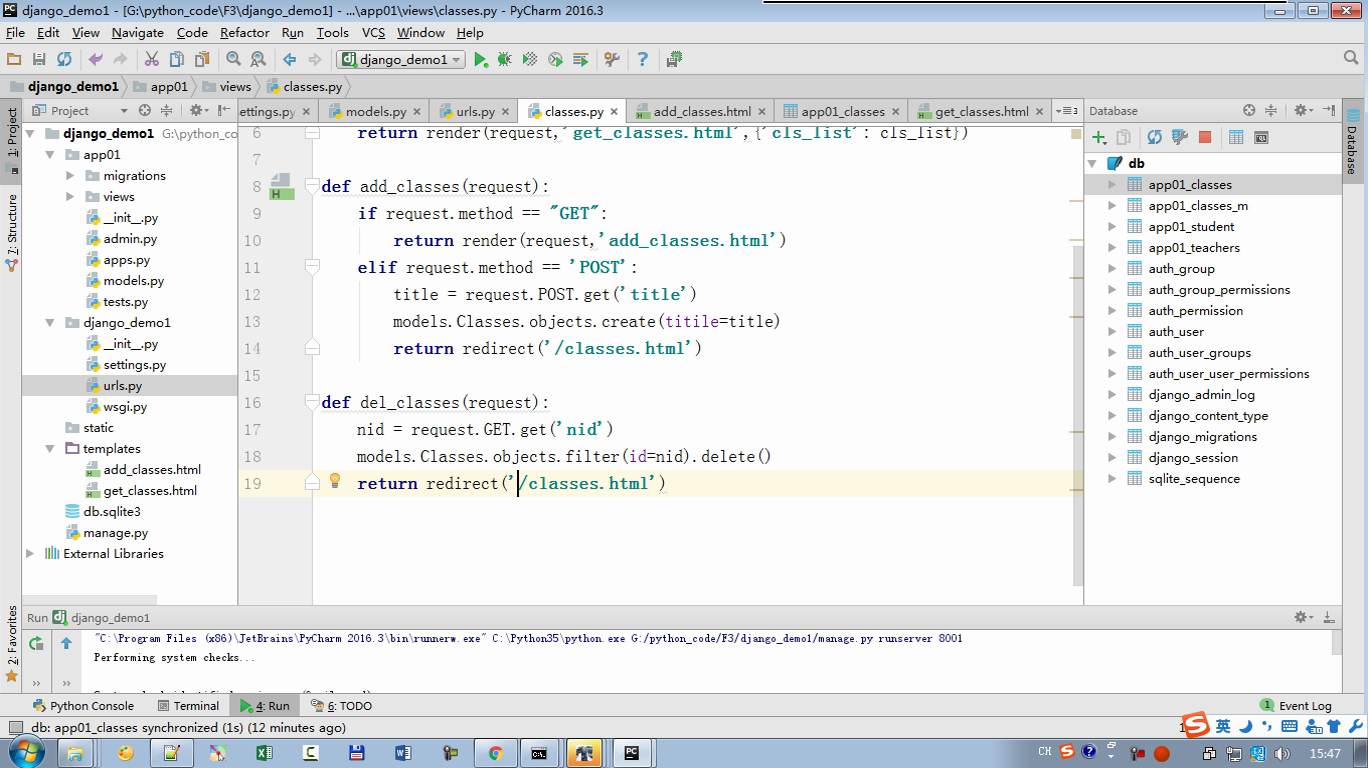
Task: Click the Copy toolbar icon
Action: [177, 60]
